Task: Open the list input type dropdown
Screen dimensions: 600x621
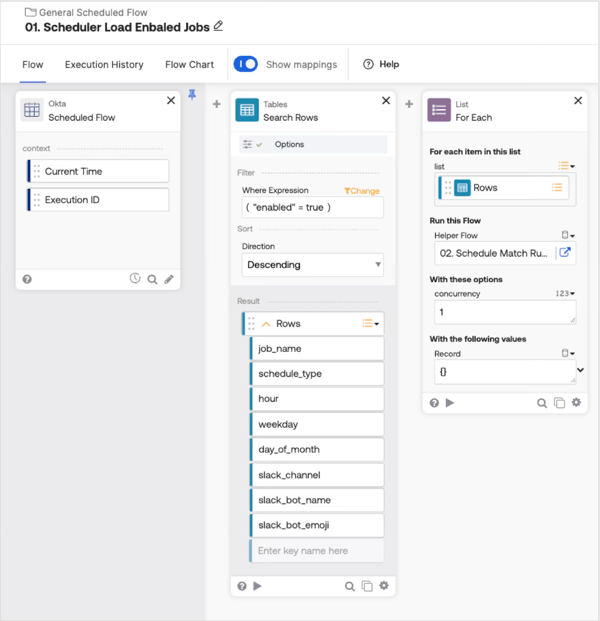Action: pos(566,166)
